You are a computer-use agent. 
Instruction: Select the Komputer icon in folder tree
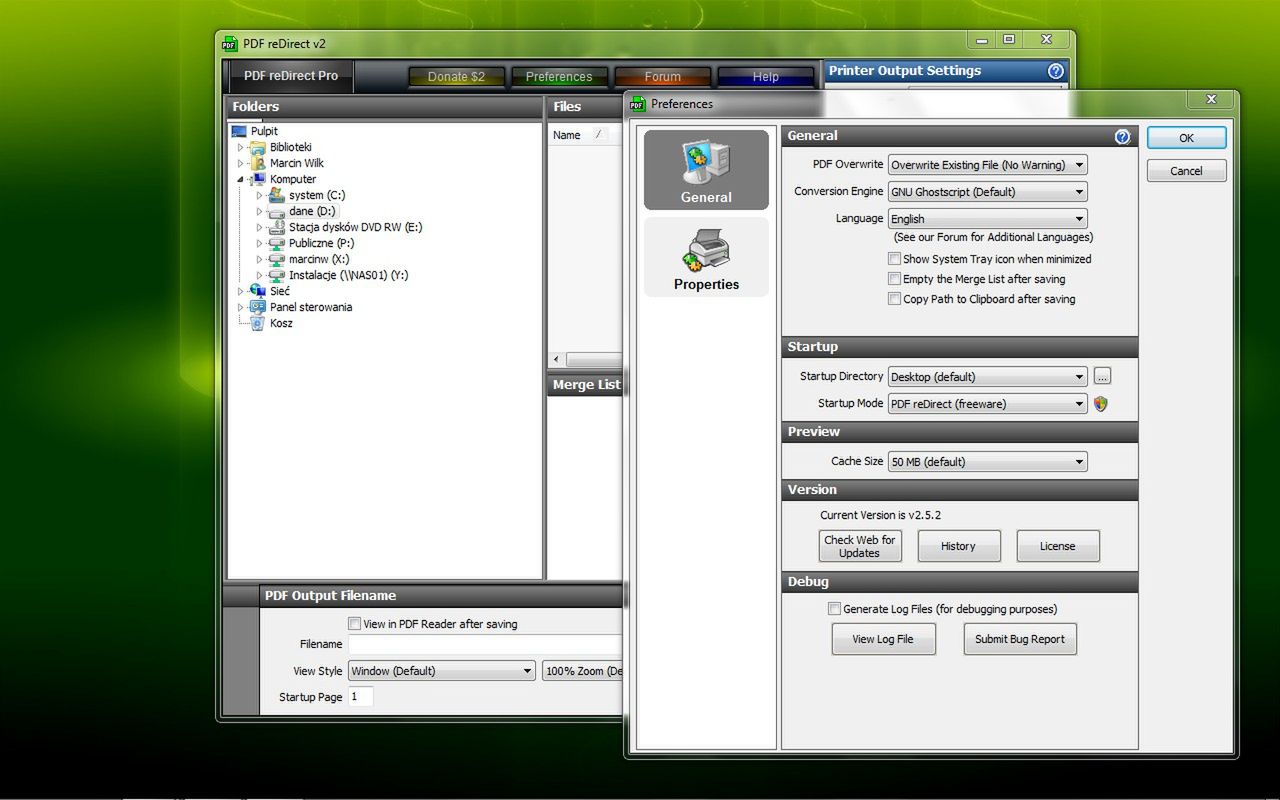click(x=258, y=179)
